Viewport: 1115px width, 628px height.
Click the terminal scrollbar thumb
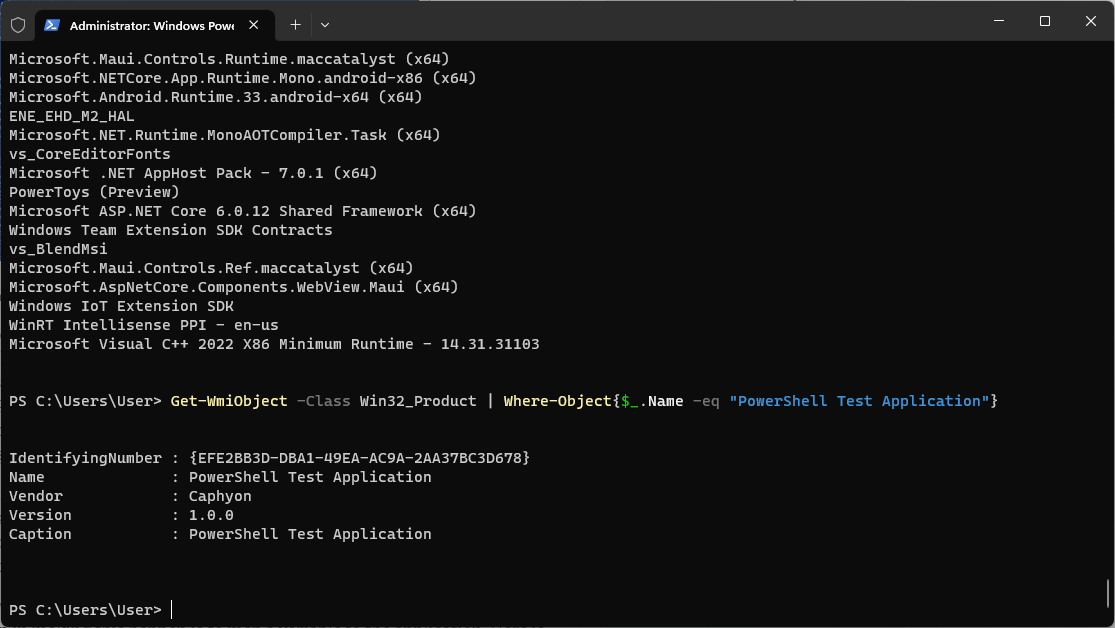pos(1108,592)
